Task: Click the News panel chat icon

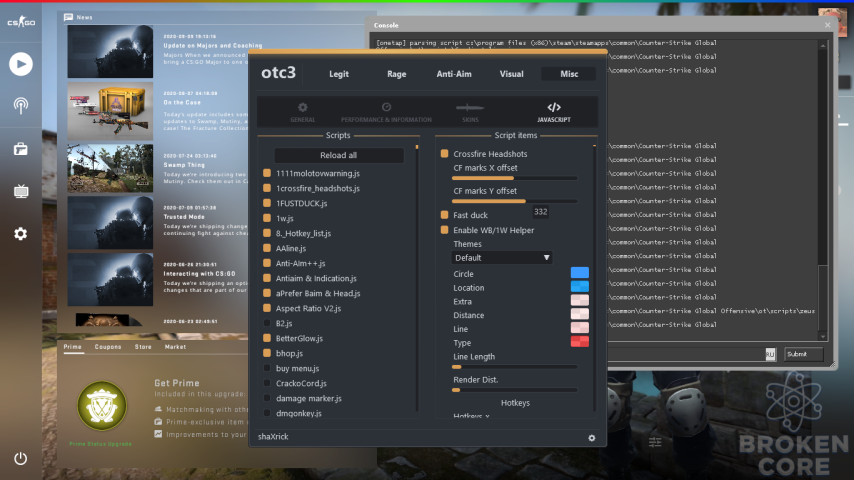Action: click(x=69, y=17)
